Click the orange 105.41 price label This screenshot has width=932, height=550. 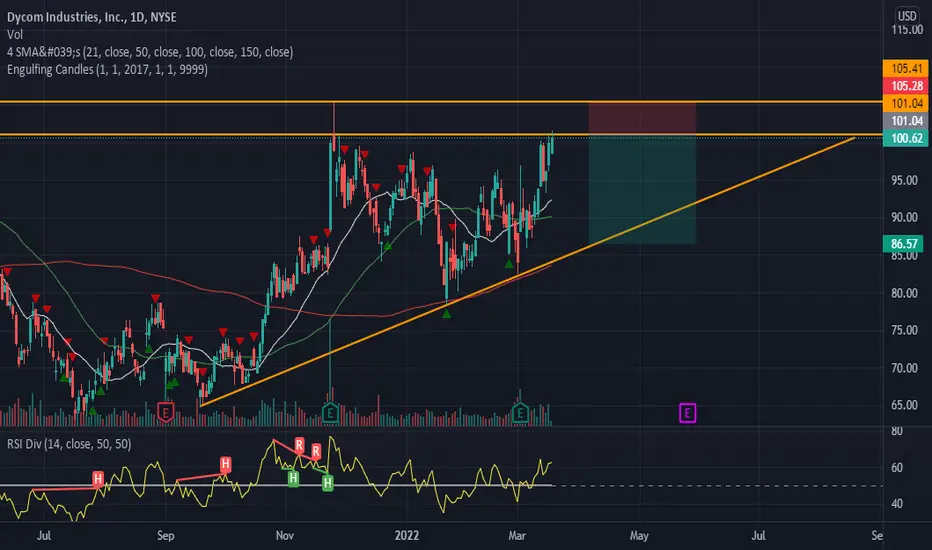coord(905,68)
